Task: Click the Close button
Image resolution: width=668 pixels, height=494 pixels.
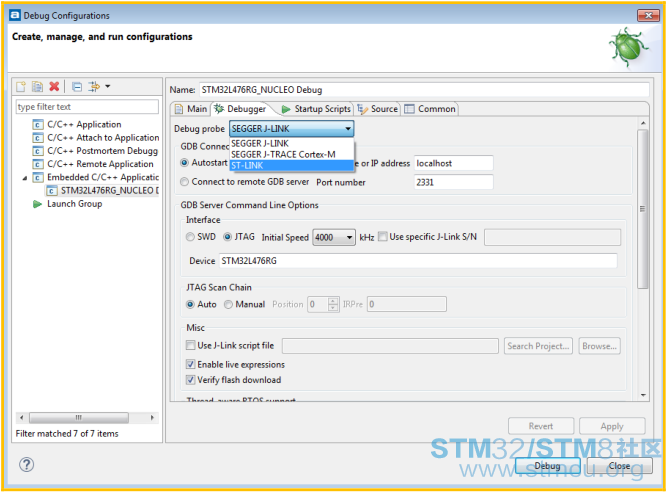Action: pyautogui.click(x=619, y=466)
